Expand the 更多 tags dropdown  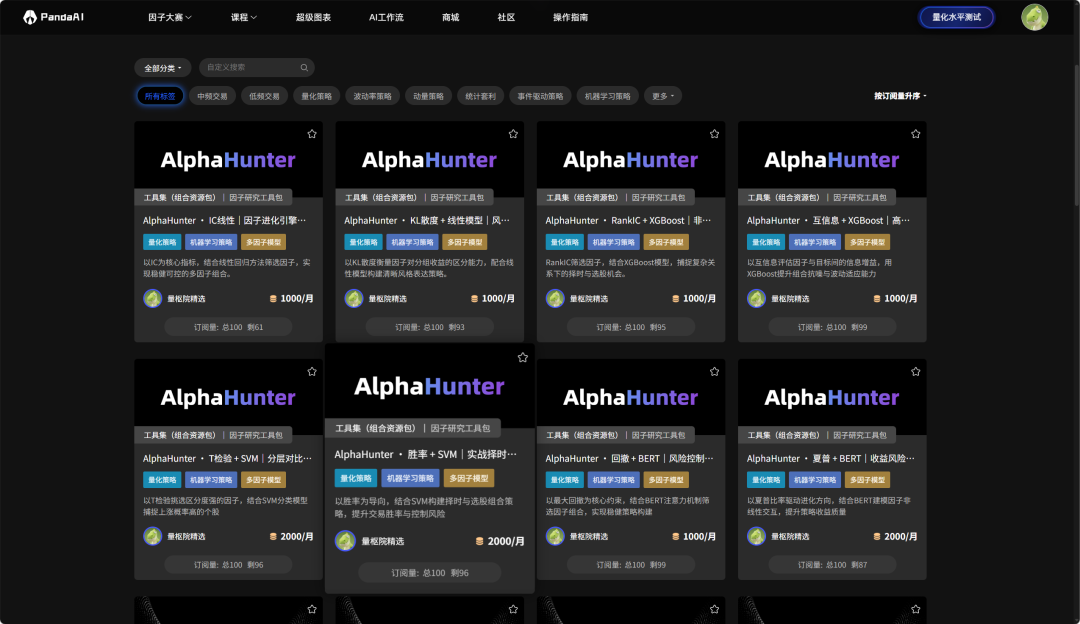[x=663, y=96]
